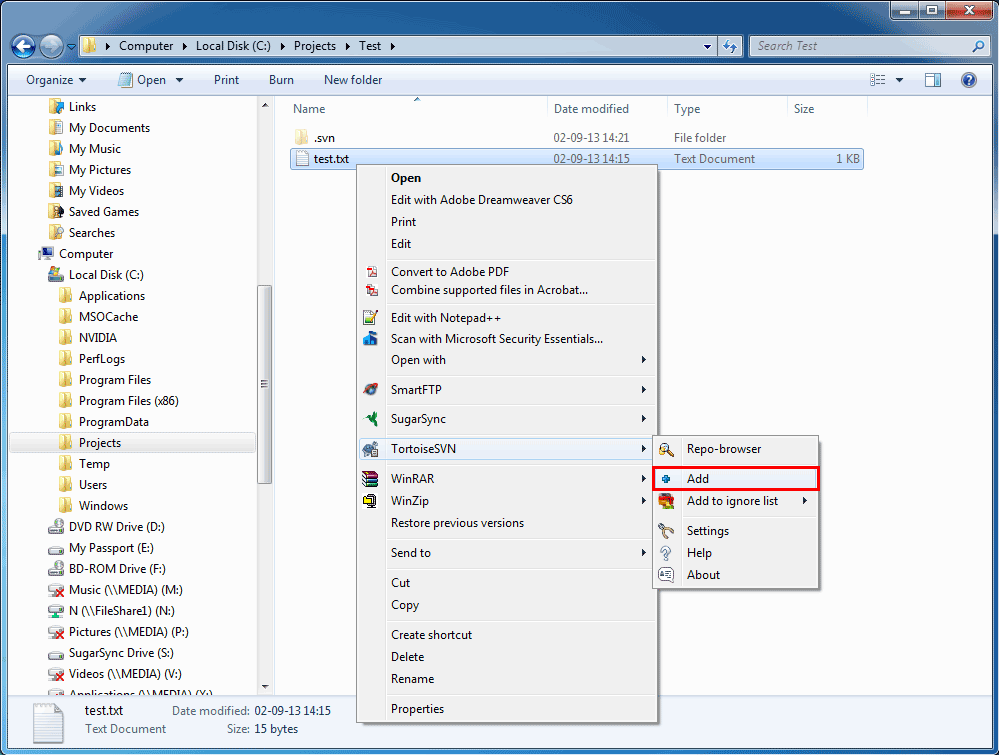
Task: Sort by the Date modified column header
Action: tap(607, 109)
